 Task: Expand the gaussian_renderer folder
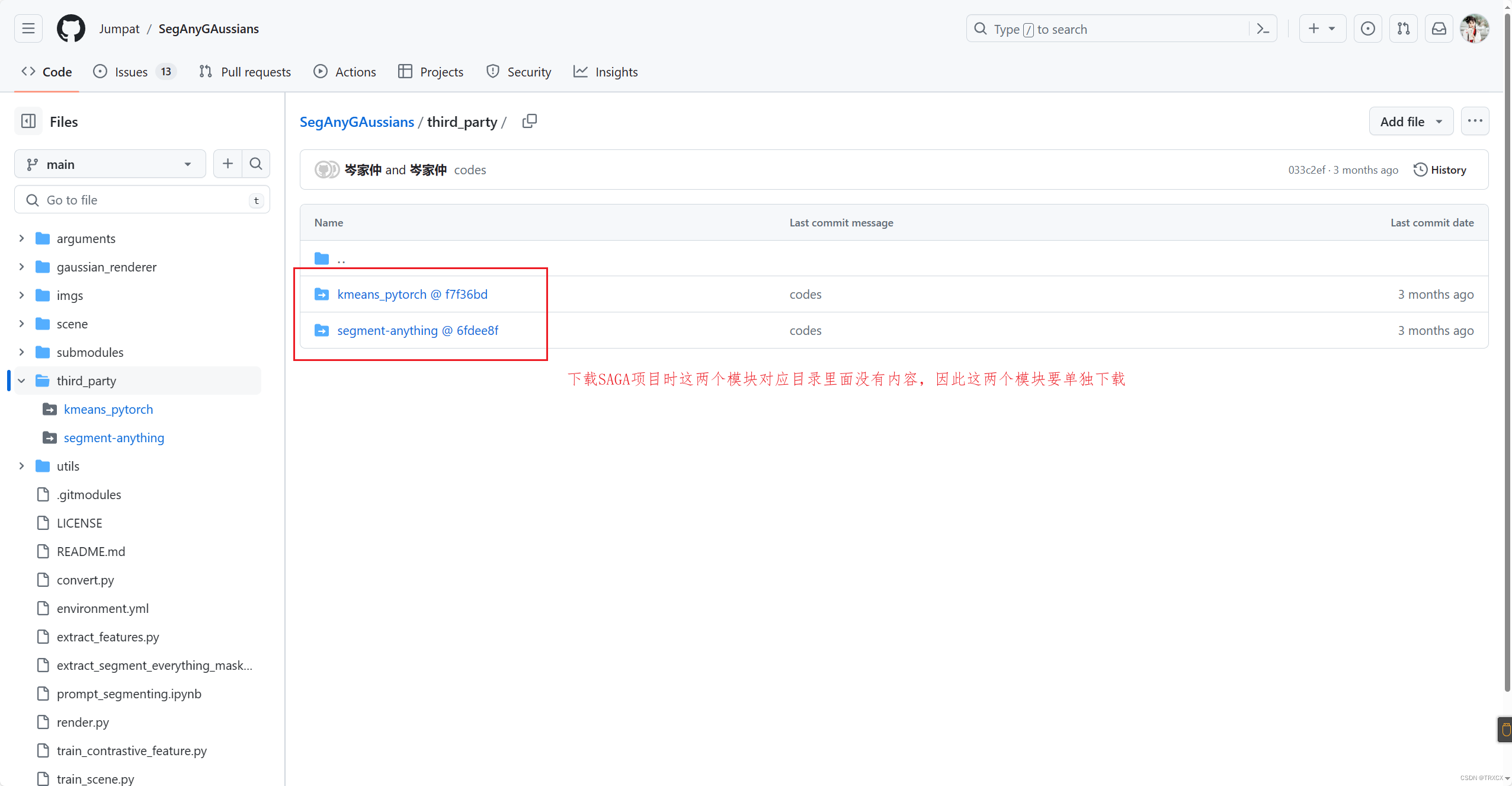21,267
